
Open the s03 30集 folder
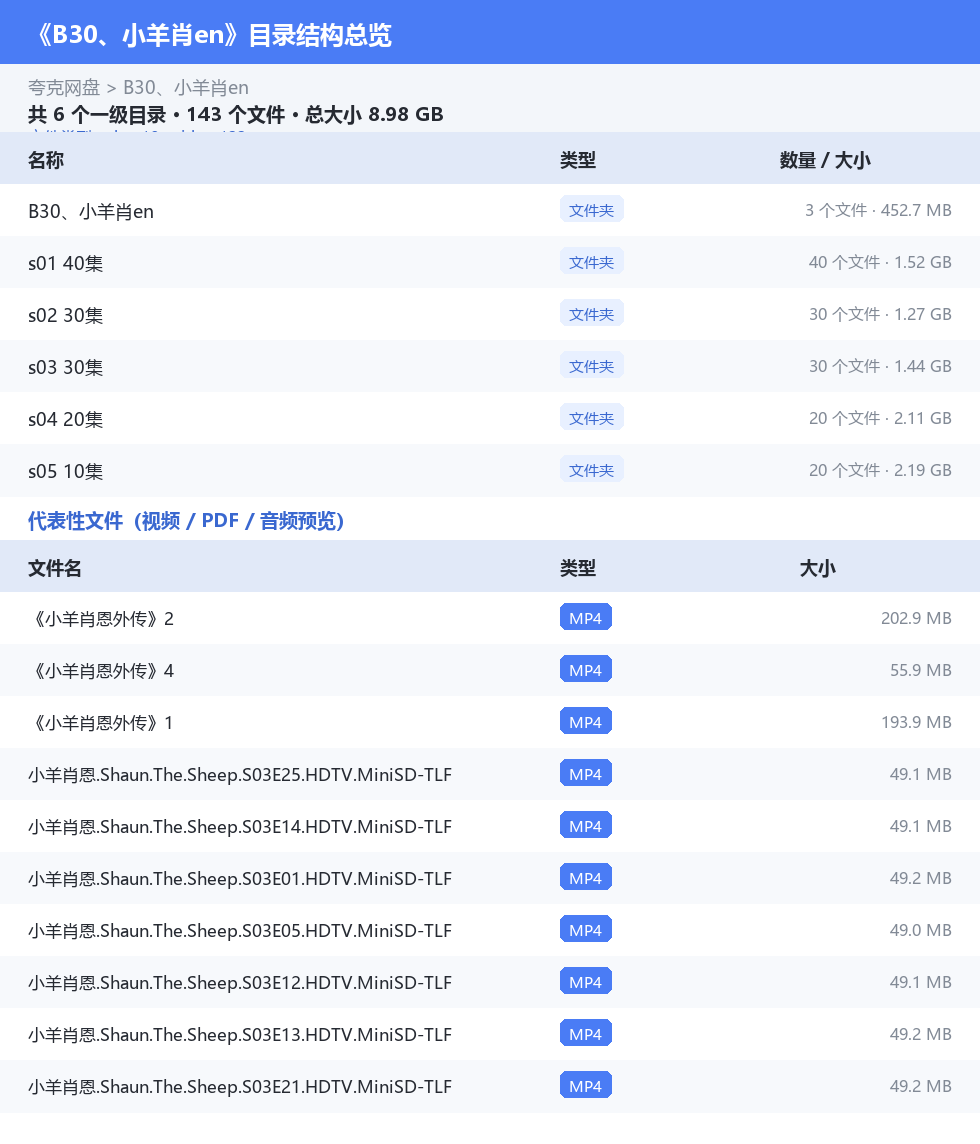490,366
